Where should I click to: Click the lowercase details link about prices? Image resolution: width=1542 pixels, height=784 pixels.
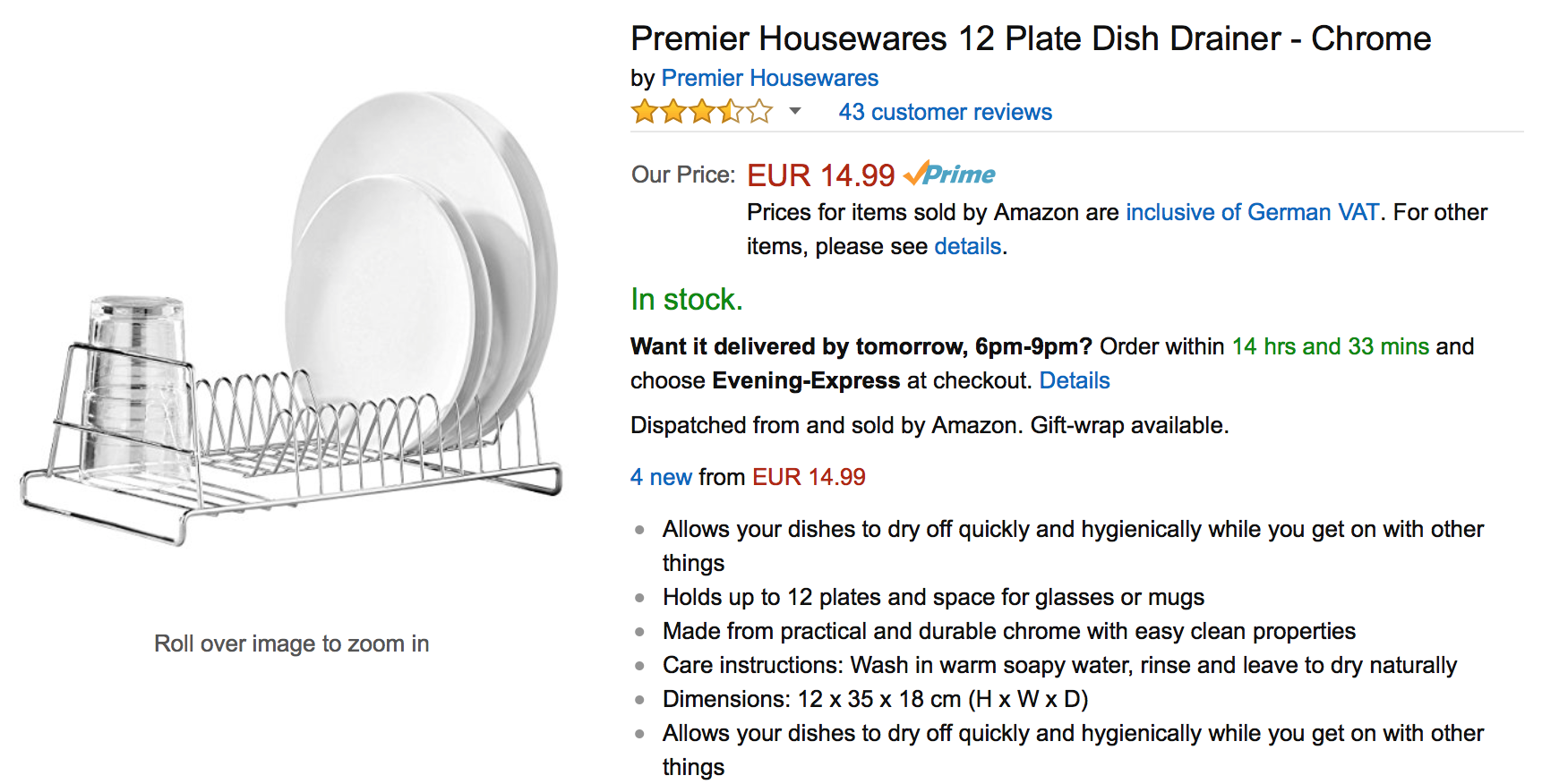[967, 246]
